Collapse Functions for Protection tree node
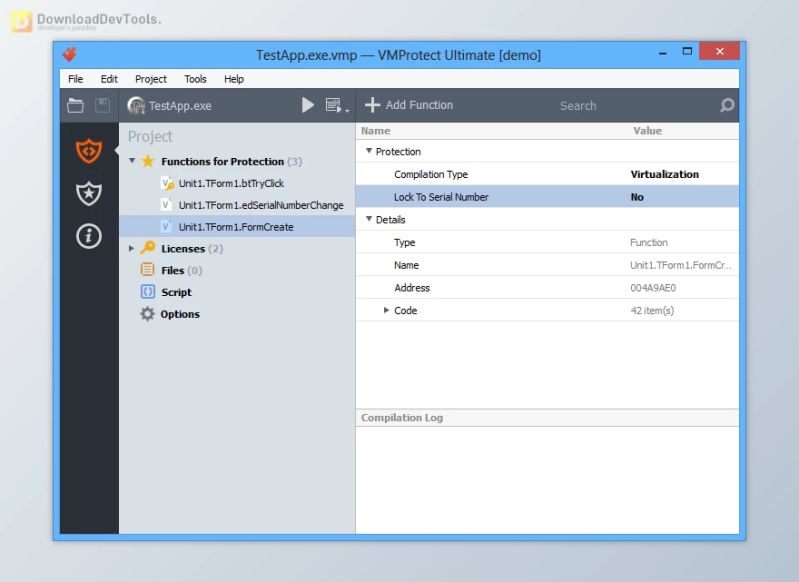This screenshot has width=799, height=582. (x=132, y=161)
